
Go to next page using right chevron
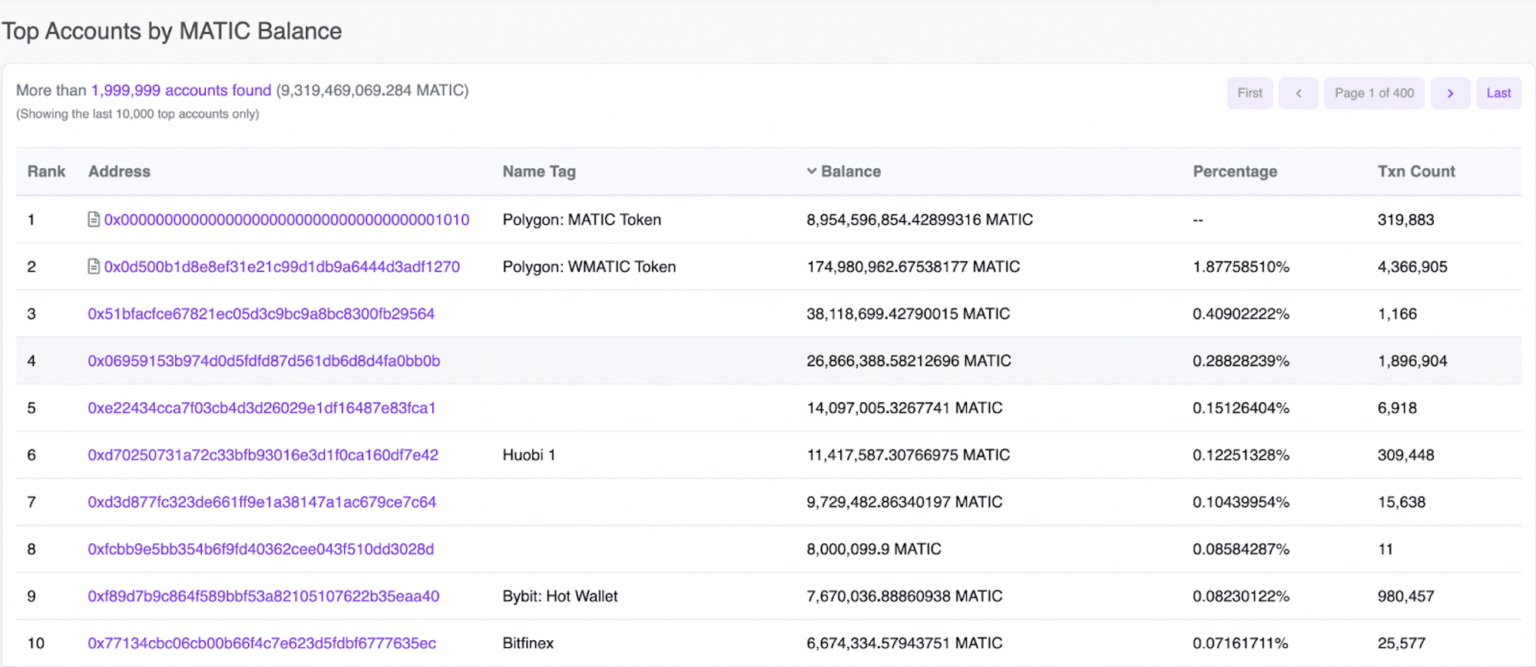[1450, 93]
